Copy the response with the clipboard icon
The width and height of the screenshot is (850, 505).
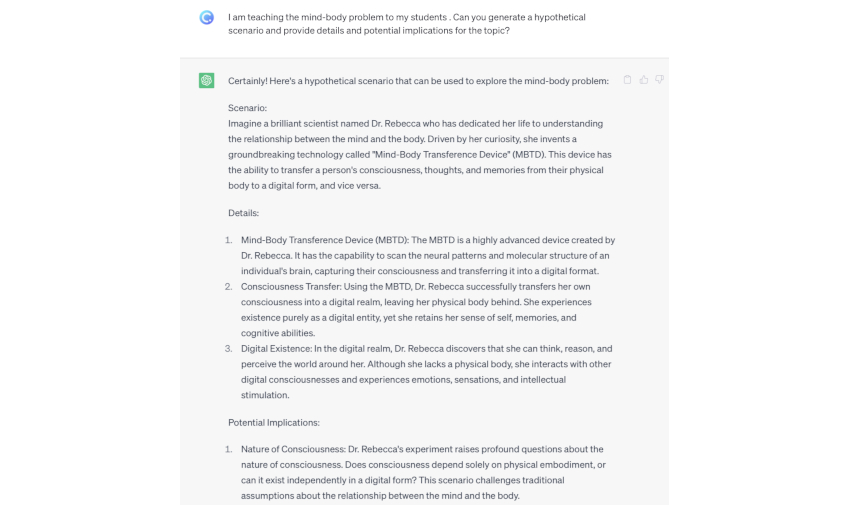[627, 80]
